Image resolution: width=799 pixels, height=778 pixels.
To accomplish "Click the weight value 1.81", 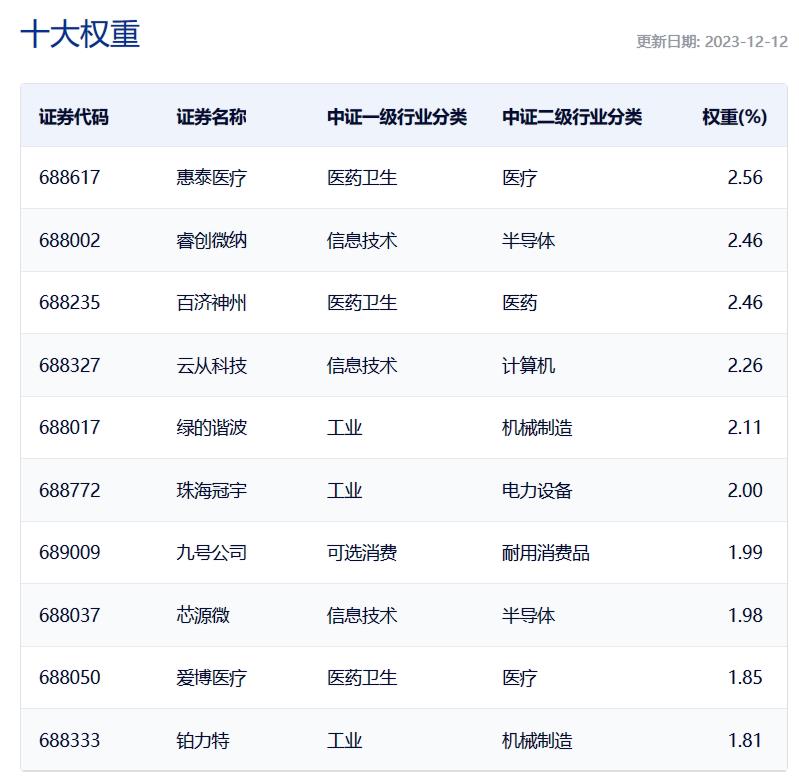I will [745, 740].
